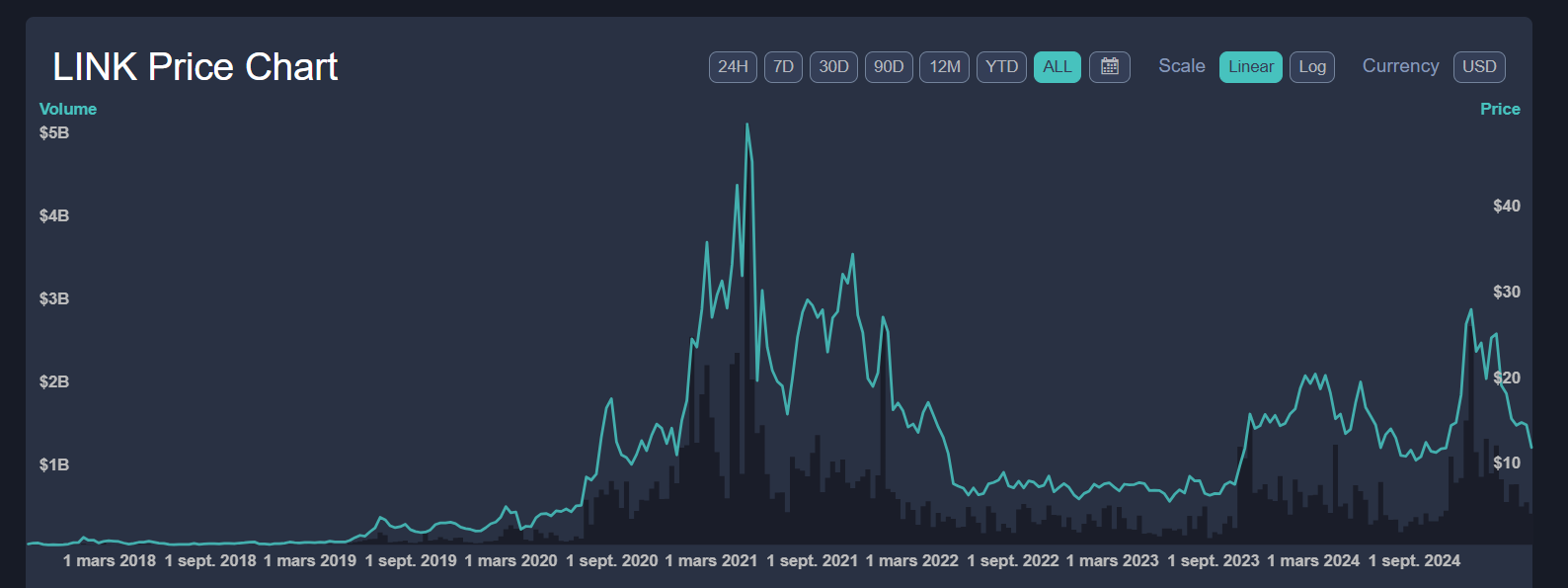This screenshot has width=1568, height=588.
Task: Click the LINK Price Chart title
Action: (x=195, y=67)
